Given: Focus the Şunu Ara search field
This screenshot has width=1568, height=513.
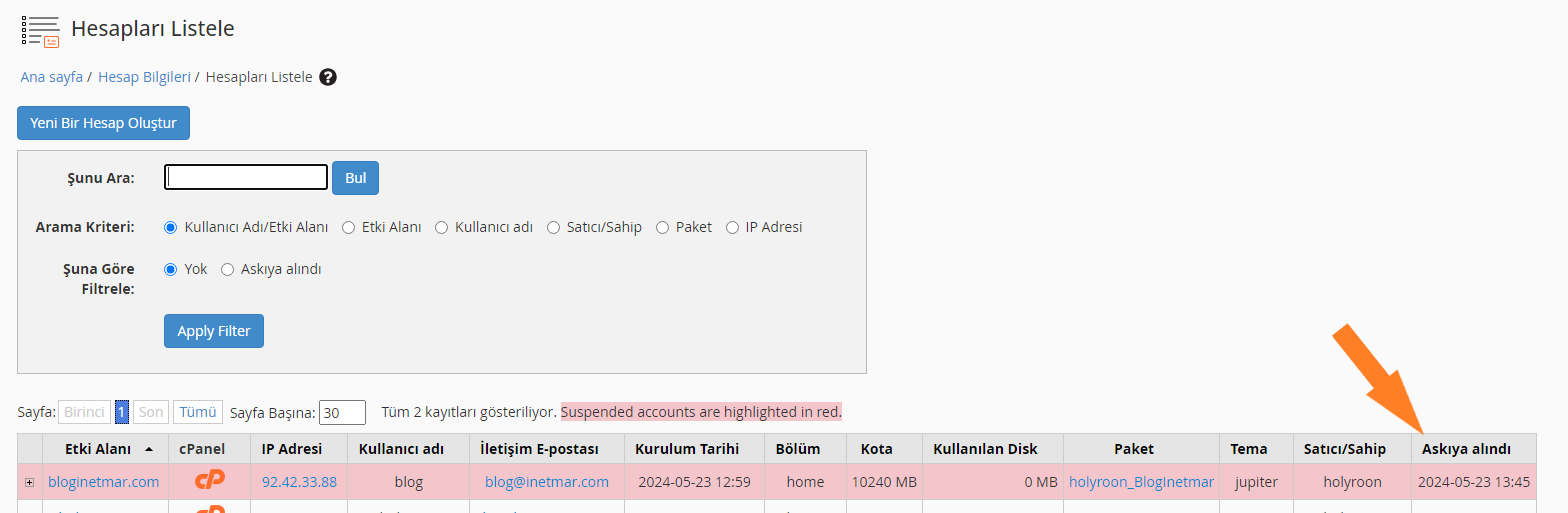Looking at the screenshot, I should click(246, 177).
